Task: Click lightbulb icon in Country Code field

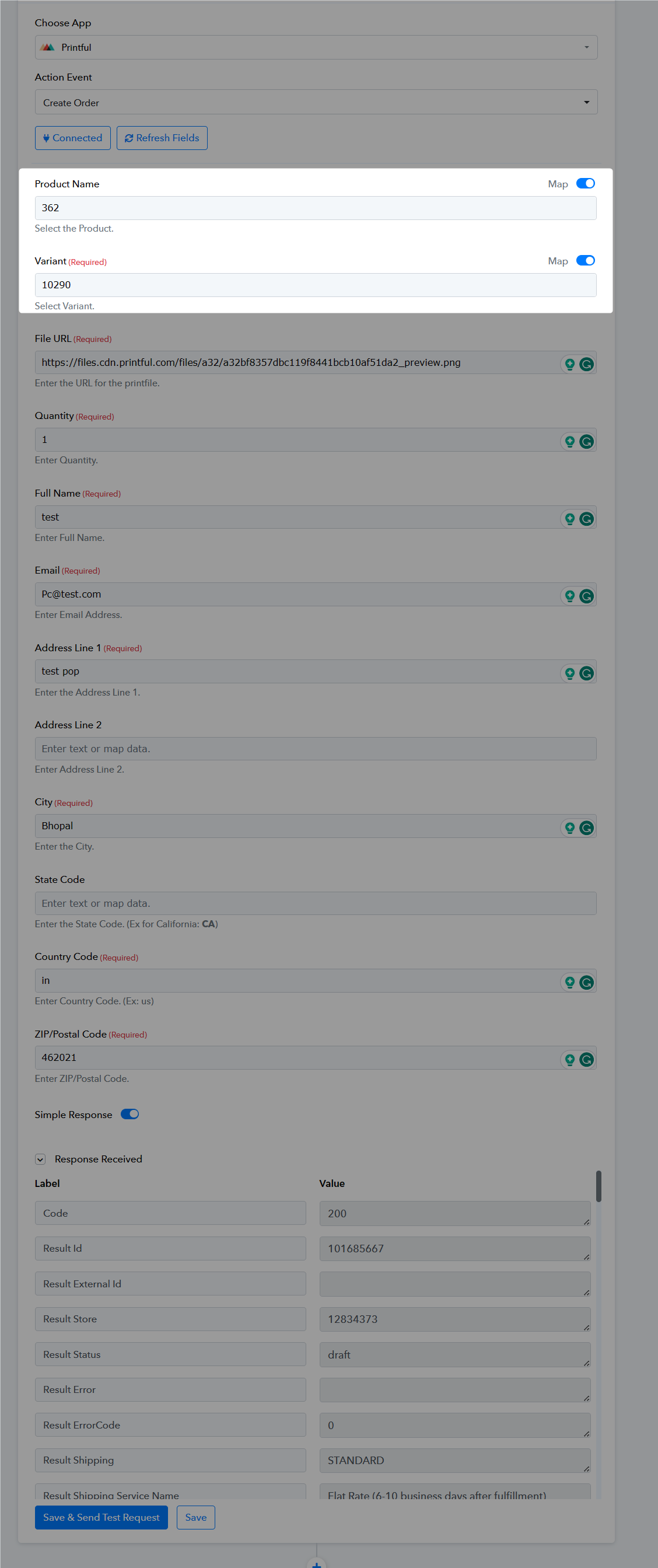Action: [570, 982]
